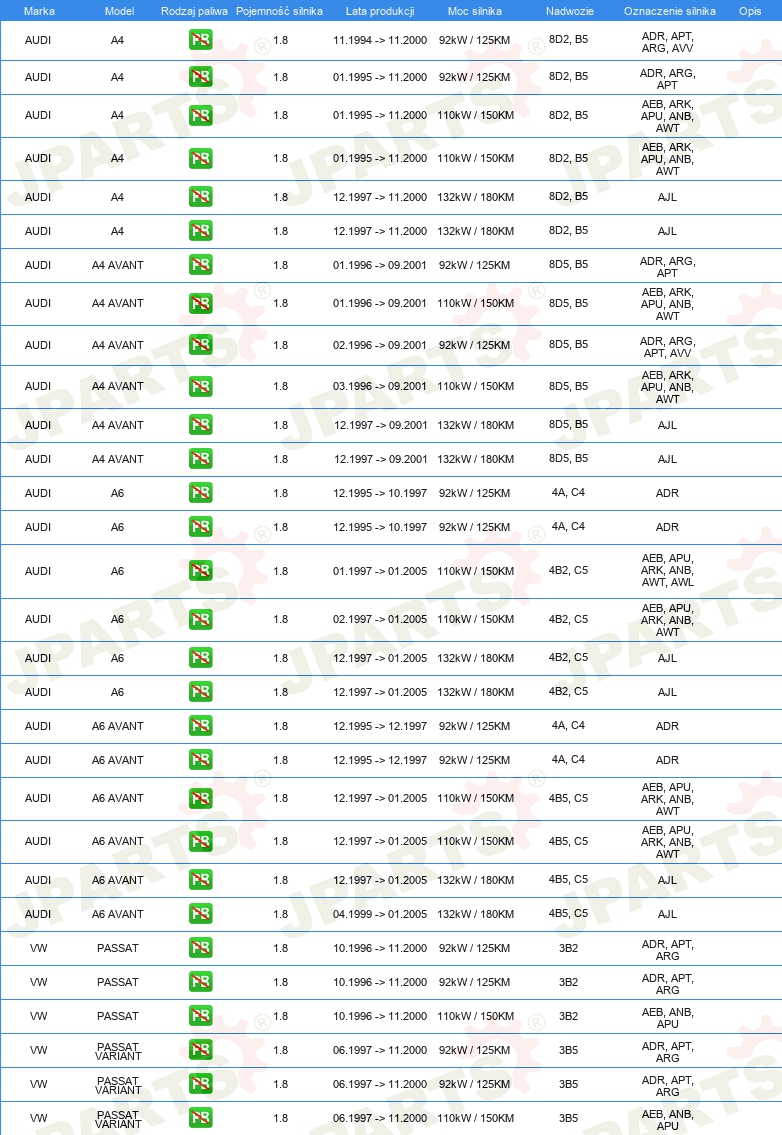Screen dimensions: 782x1135
Task: Click '4B5, C5' in the A6 AVANT 04.1999 row
Action: [568, 914]
